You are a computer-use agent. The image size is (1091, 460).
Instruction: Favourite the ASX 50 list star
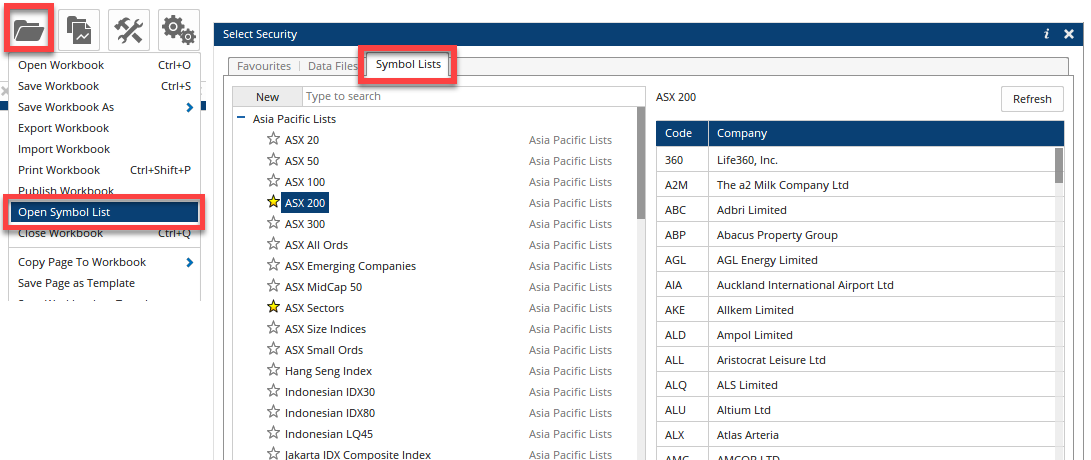click(273, 160)
